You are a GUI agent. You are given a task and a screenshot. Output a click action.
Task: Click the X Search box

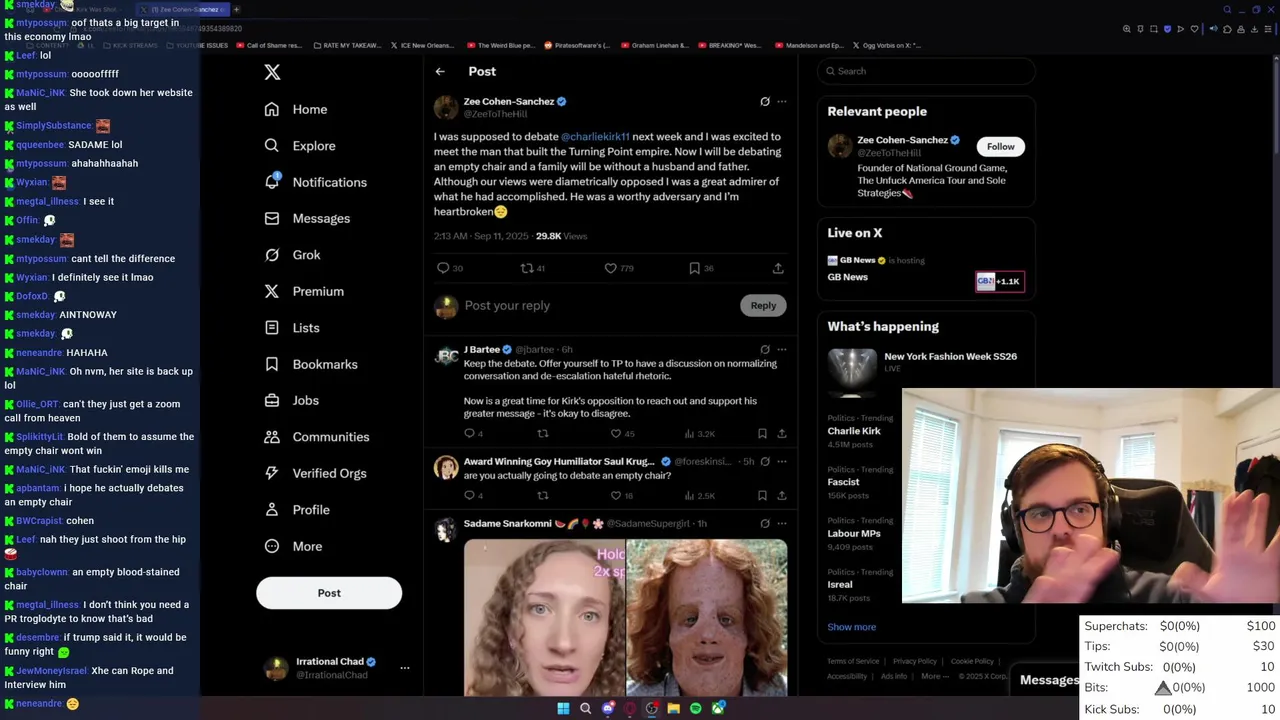point(926,71)
